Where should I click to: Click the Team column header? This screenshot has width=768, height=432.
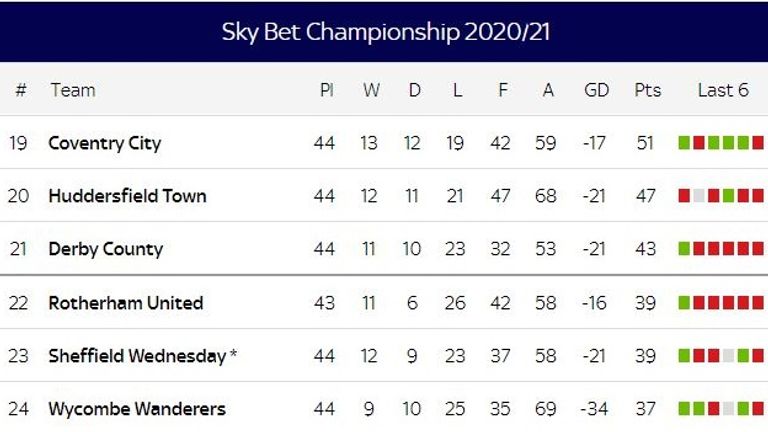pyautogui.click(x=73, y=90)
